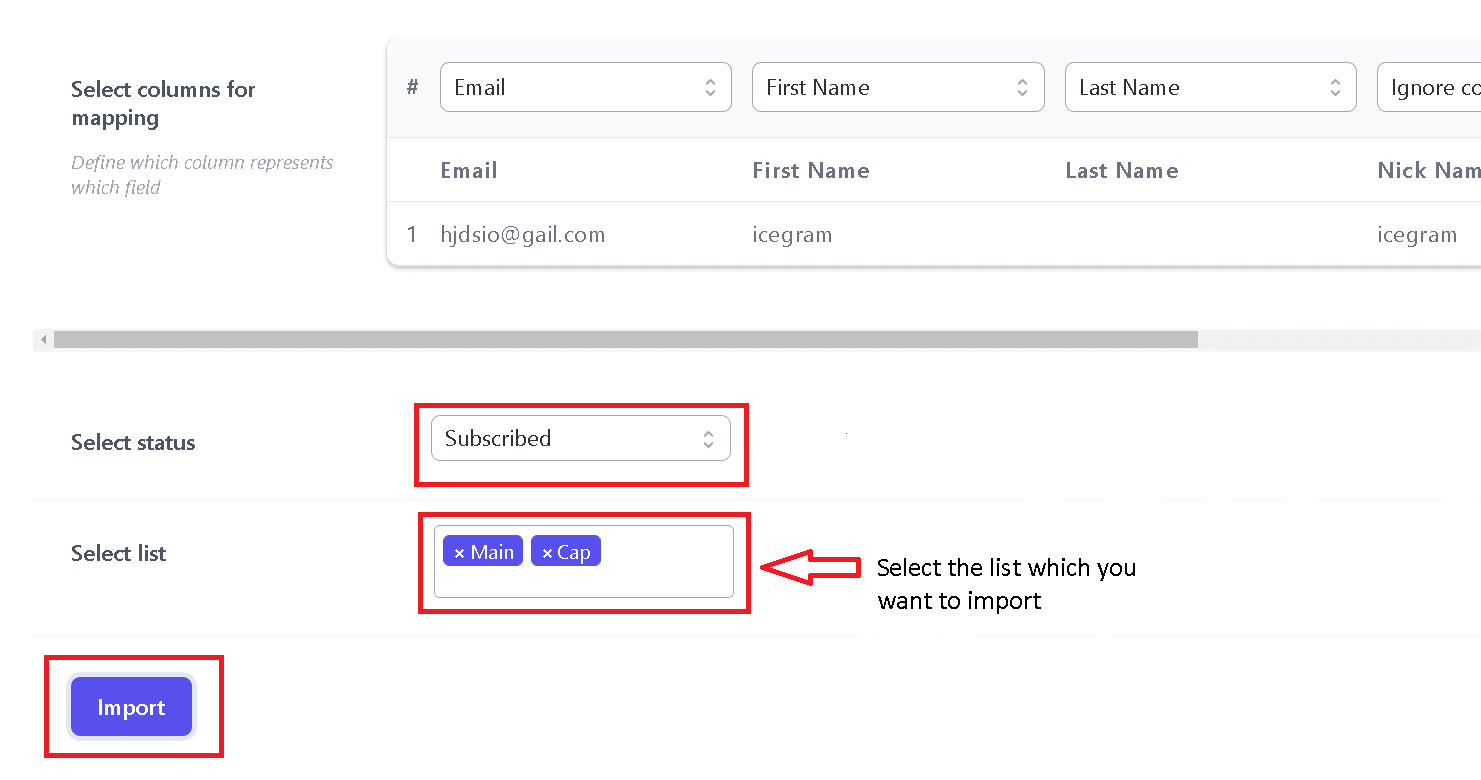Select the hjdsio@gail.com email cell

(x=523, y=235)
